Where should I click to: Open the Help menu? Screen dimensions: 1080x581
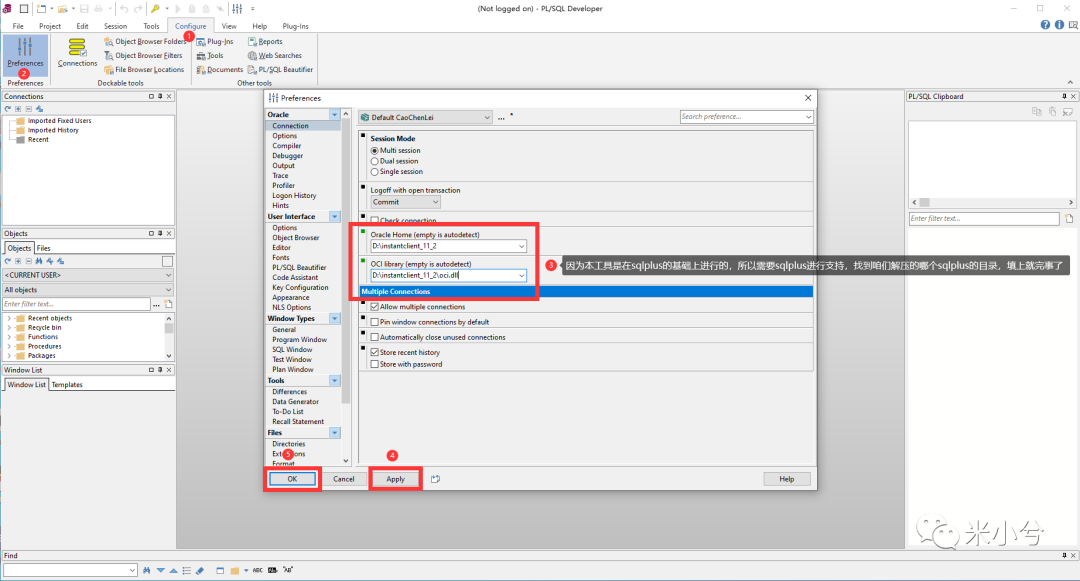260,26
